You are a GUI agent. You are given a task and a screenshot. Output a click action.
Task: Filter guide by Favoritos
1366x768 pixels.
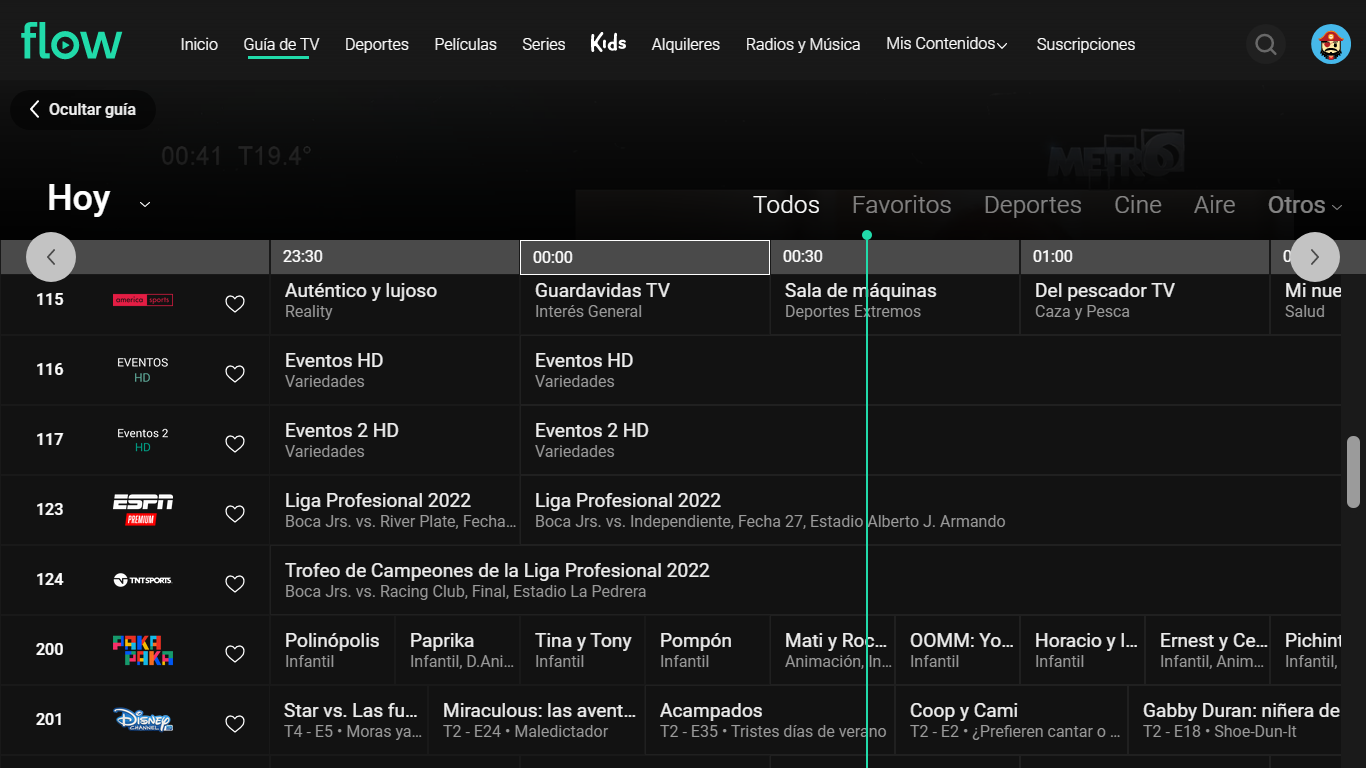(x=902, y=205)
